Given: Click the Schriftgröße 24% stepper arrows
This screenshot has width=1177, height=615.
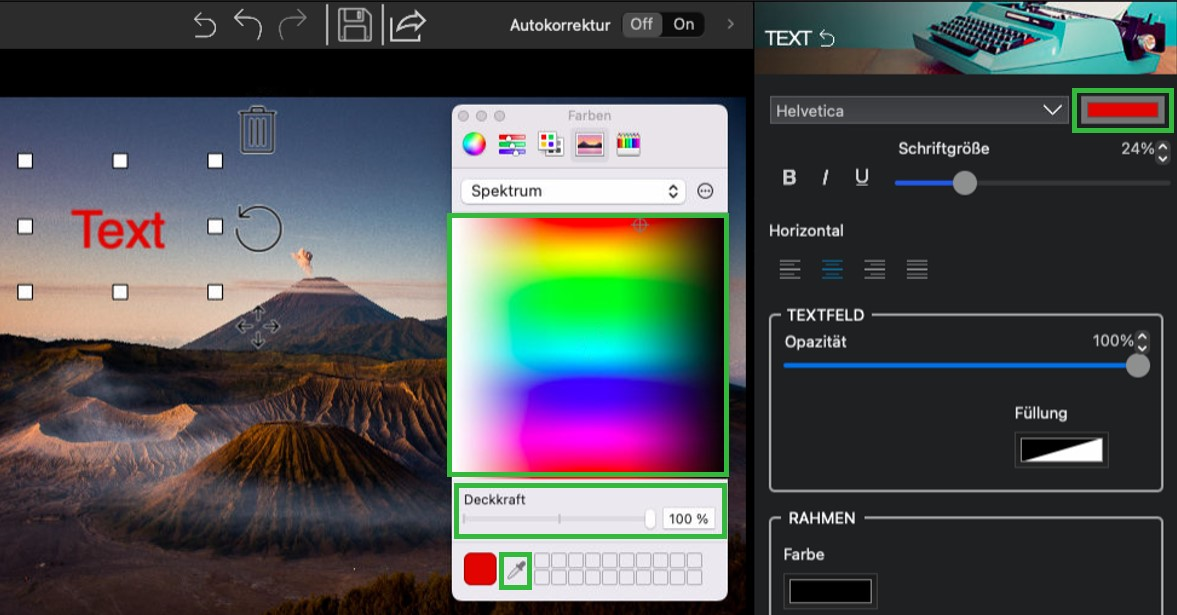Looking at the screenshot, I should [x=1163, y=152].
